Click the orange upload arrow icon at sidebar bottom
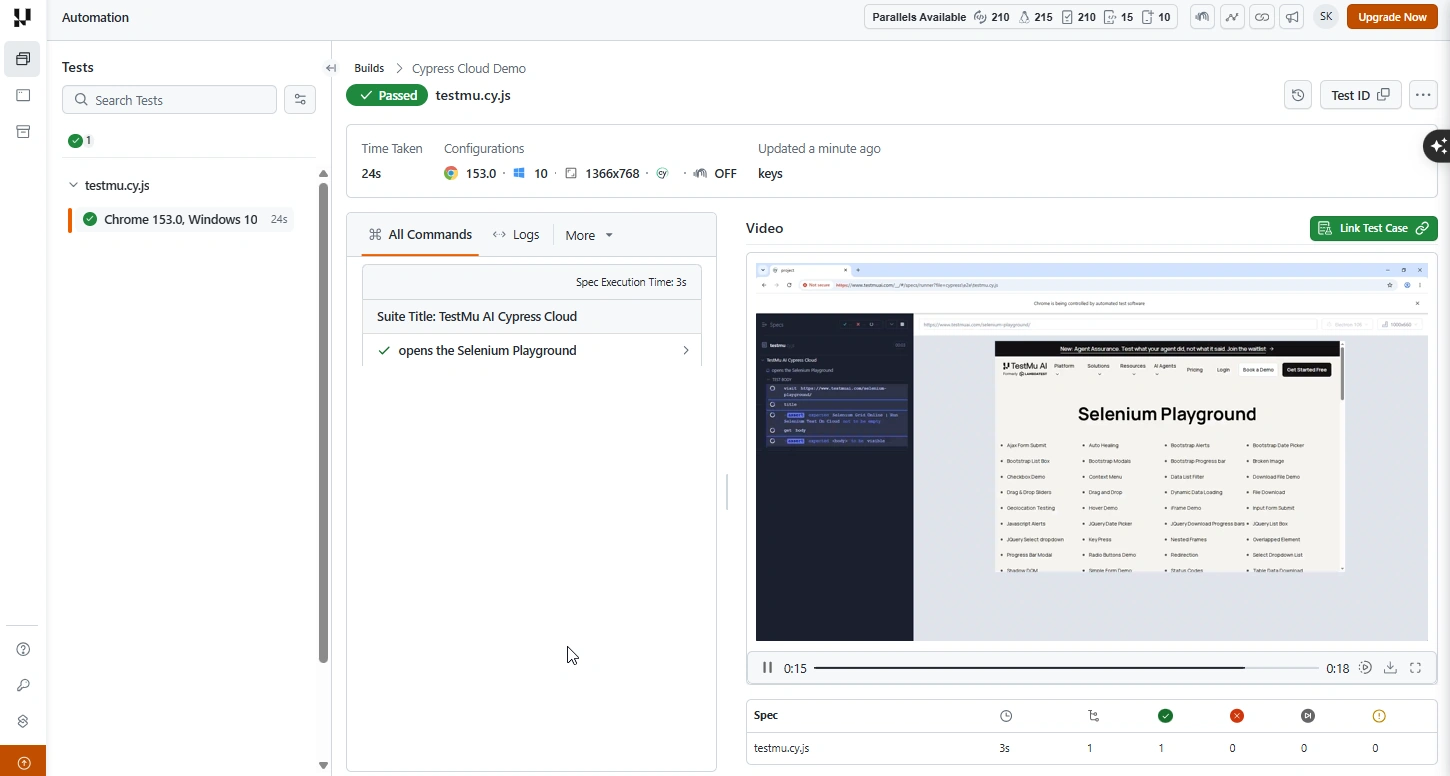Image resolution: width=1450 pixels, height=776 pixels. point(23,762)
